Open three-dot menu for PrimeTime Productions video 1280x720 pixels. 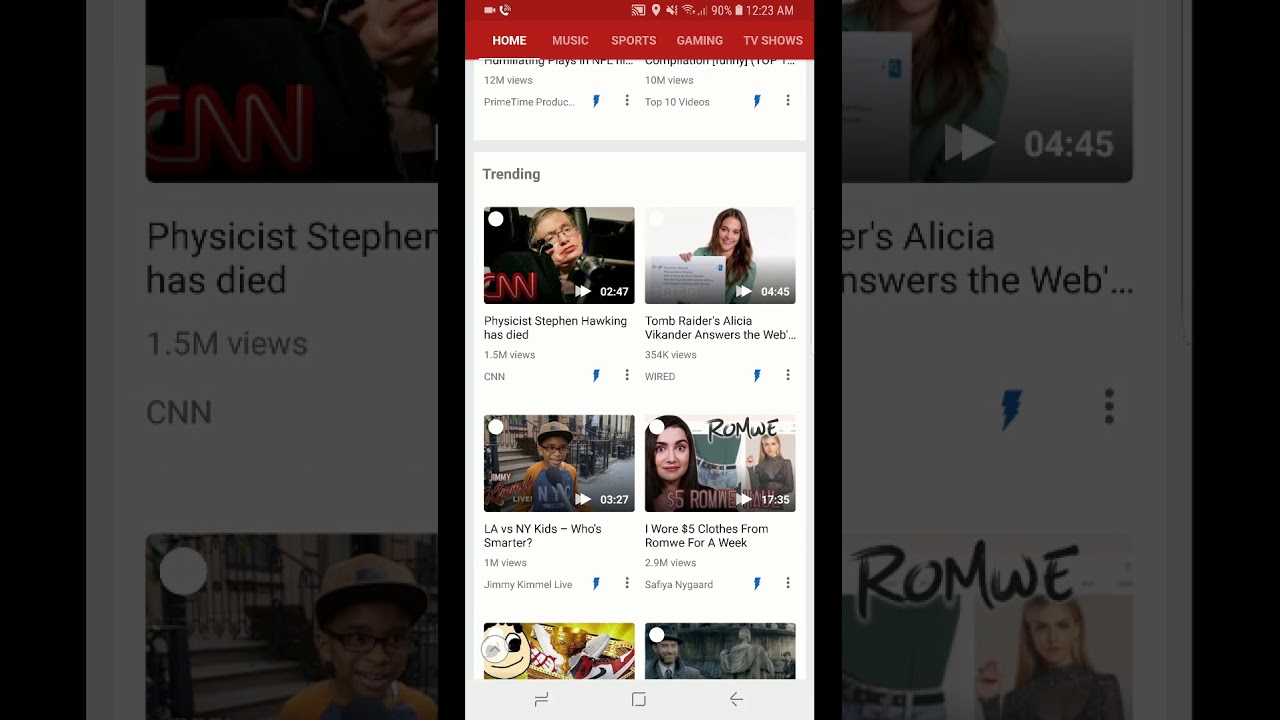627,101
